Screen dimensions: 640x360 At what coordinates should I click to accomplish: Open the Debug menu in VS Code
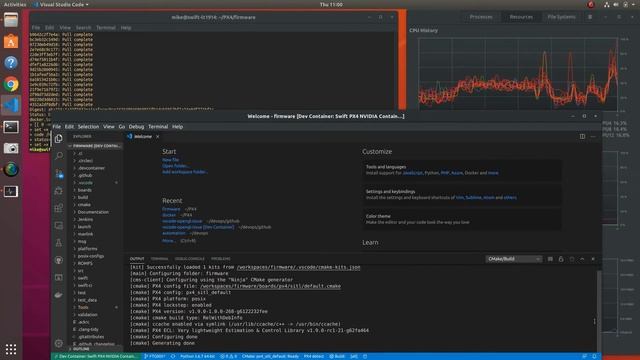(x=136, y=127)
